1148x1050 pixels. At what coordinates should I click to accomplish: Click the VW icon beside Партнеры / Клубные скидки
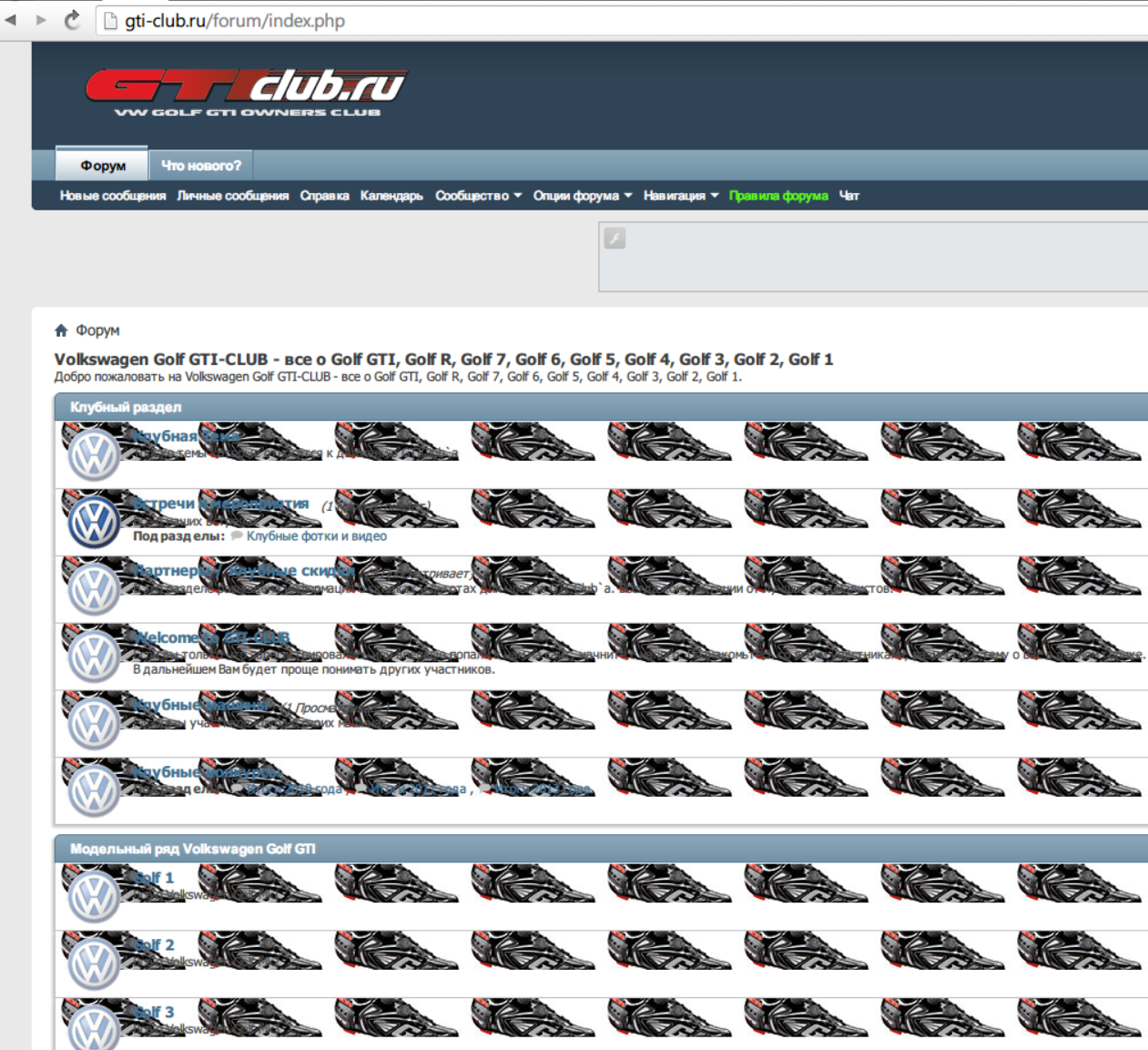pyautogui.click(x=94, y=589)
